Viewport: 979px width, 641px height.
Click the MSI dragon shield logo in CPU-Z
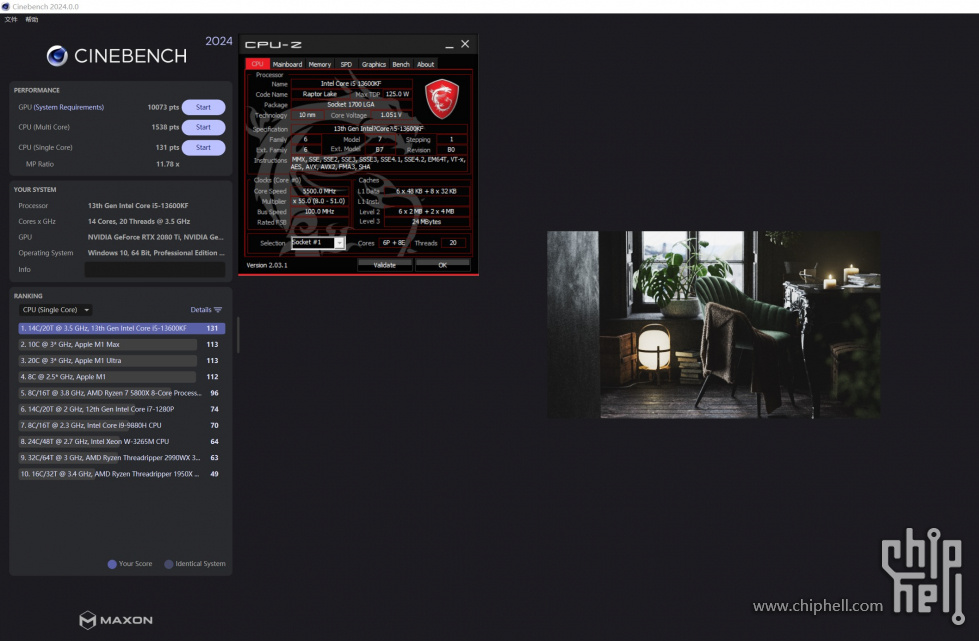441,99
